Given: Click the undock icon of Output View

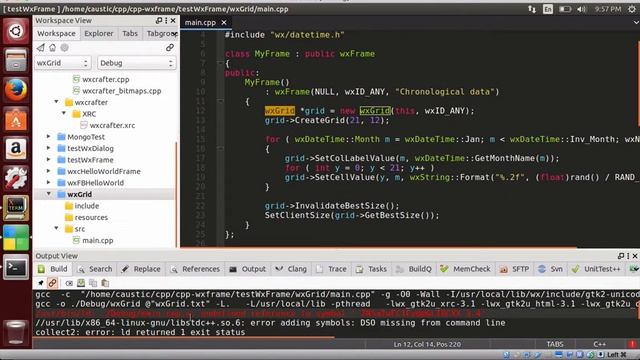Looking at the screenshot, I should click(x=621, y=256).
